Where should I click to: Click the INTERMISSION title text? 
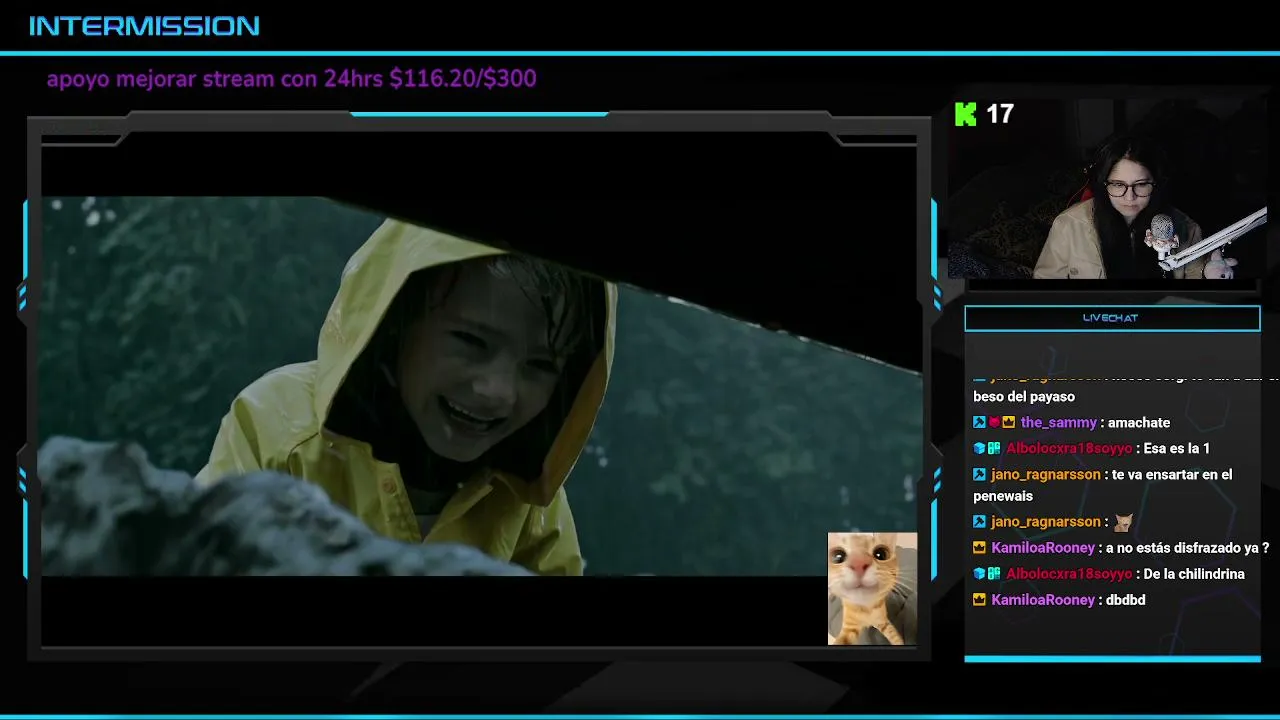click(x=144, y=26)
